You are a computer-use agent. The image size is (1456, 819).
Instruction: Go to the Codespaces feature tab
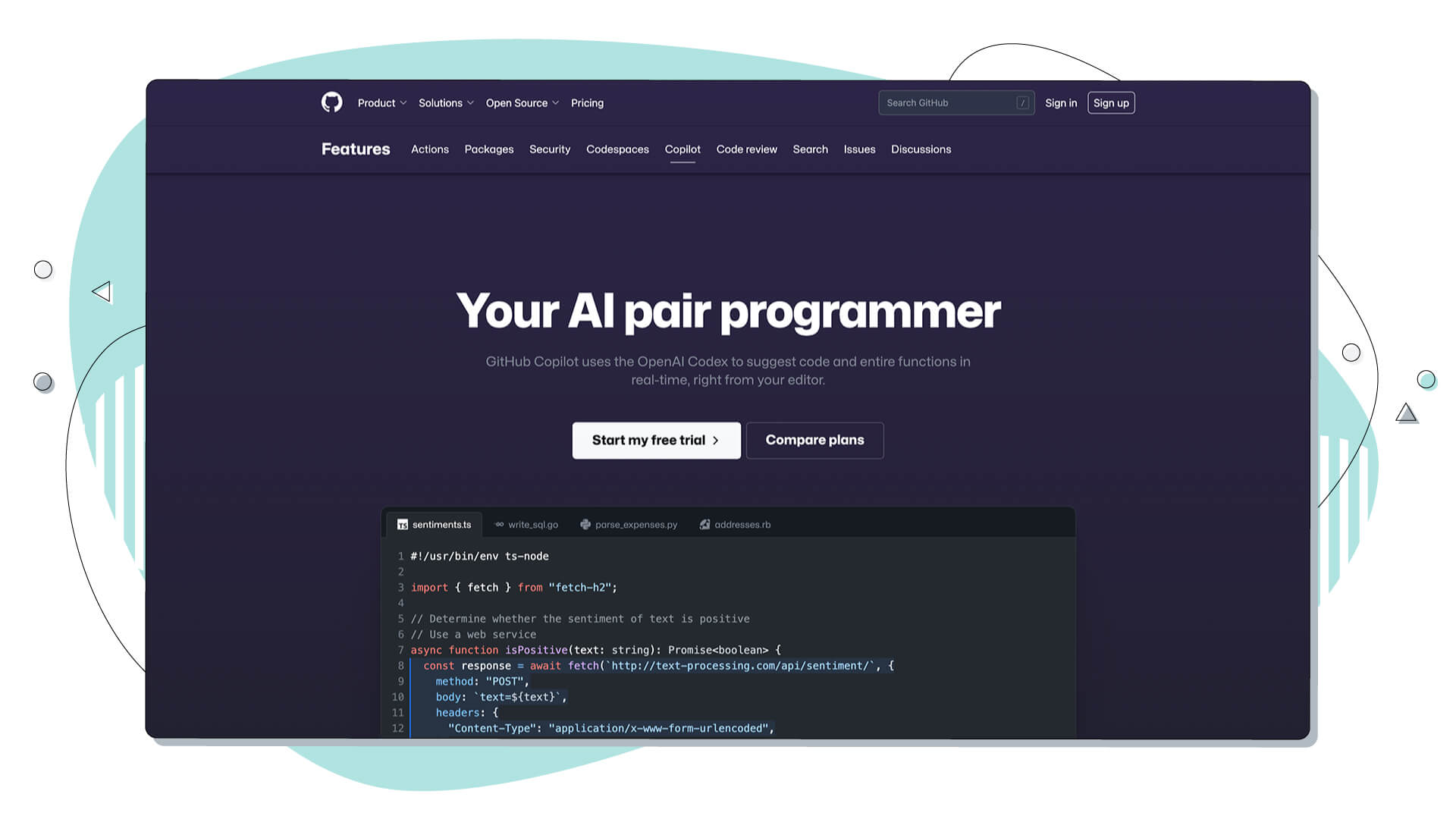tap(617, 149)
